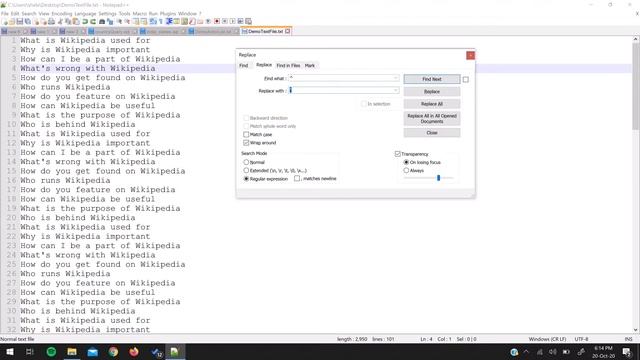Screen dimensions: 640x360
Task: Open the 'Replace with' history dropdown
Action: tap(396, 90)
